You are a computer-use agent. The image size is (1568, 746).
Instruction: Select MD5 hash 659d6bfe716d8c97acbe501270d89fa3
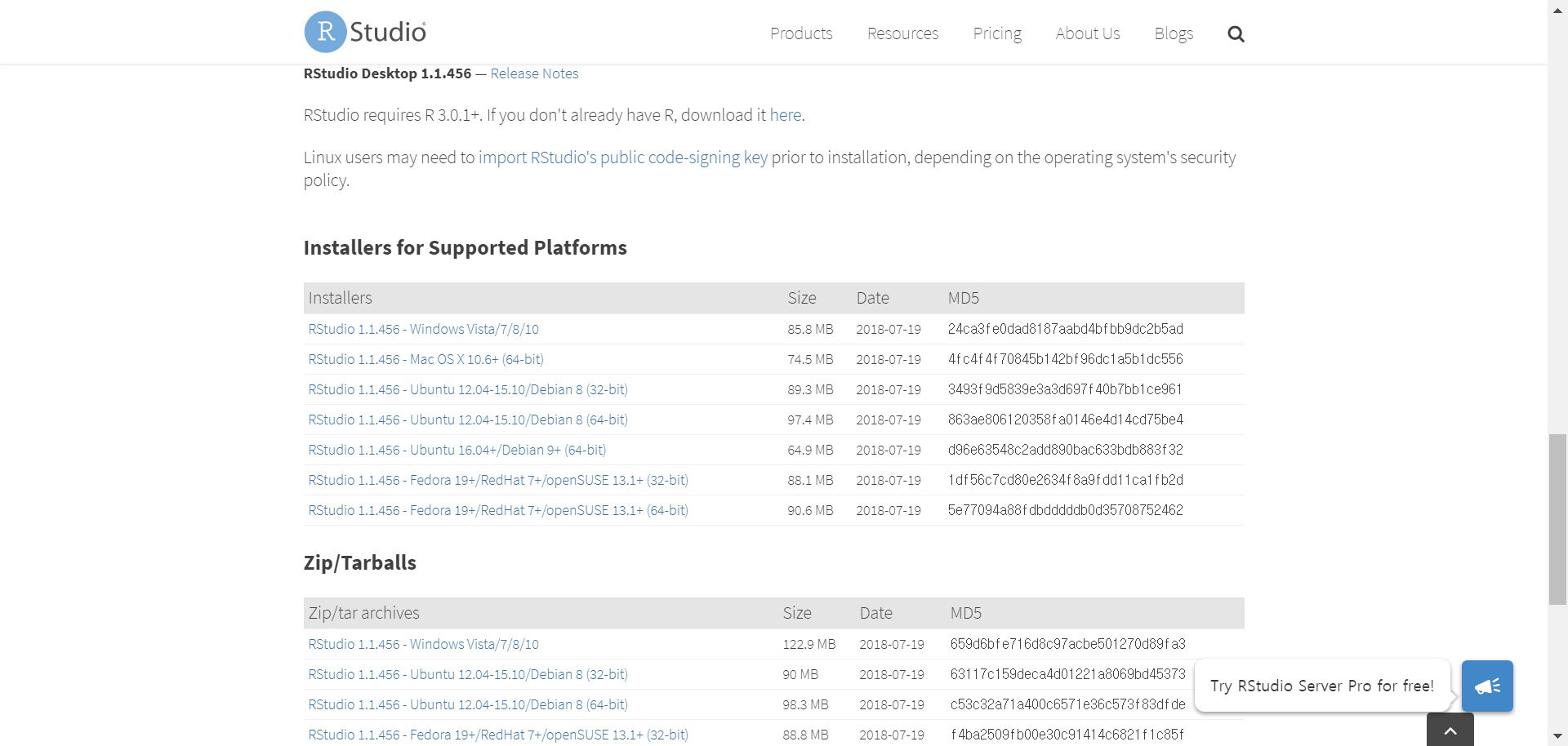tap(1067, 644)
